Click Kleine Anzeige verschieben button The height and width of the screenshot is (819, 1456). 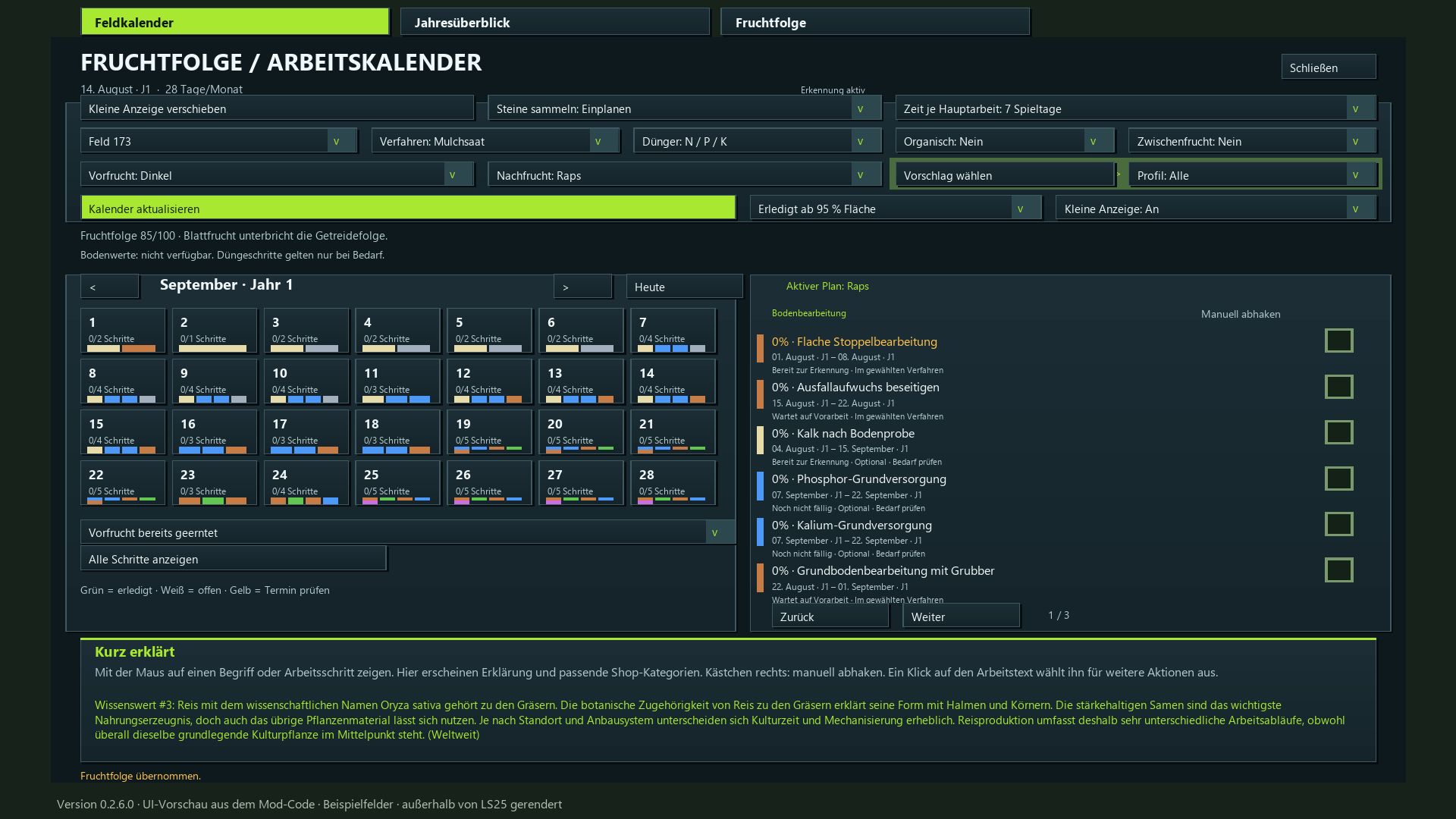[x=277, y=108]
